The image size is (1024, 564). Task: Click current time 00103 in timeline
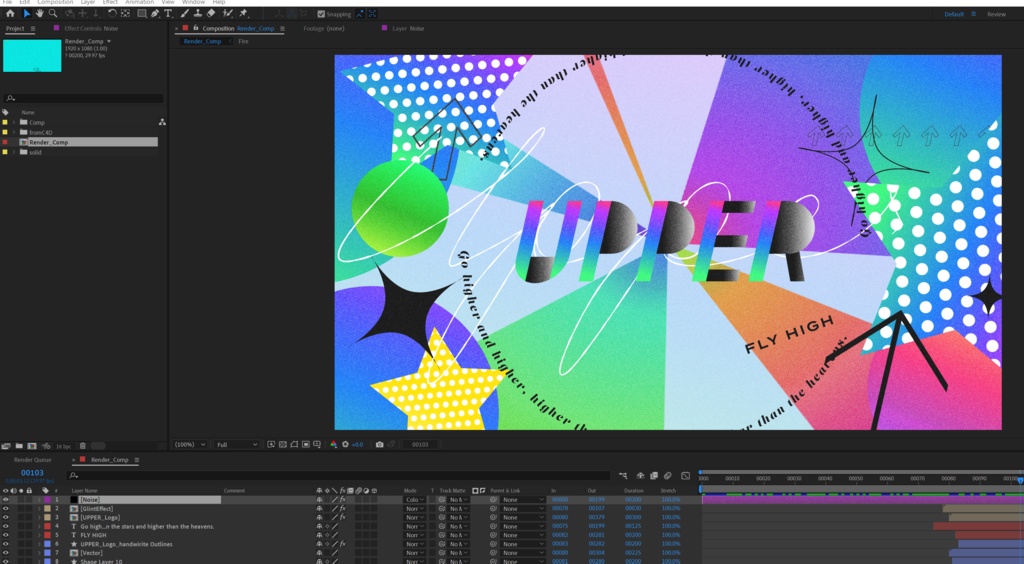32,473
